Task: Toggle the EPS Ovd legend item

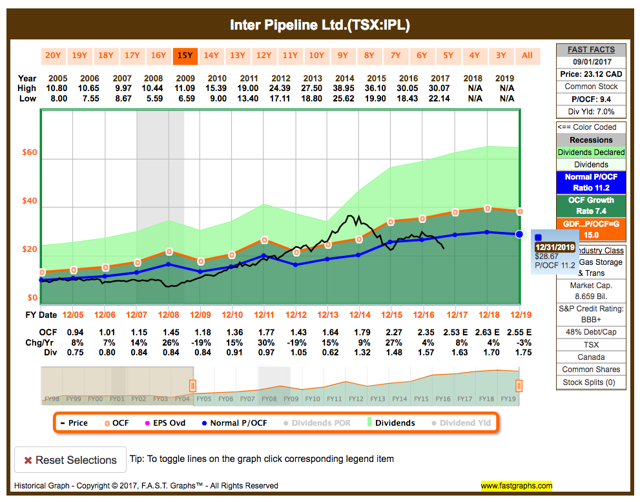Action: (x=165, y=423)
